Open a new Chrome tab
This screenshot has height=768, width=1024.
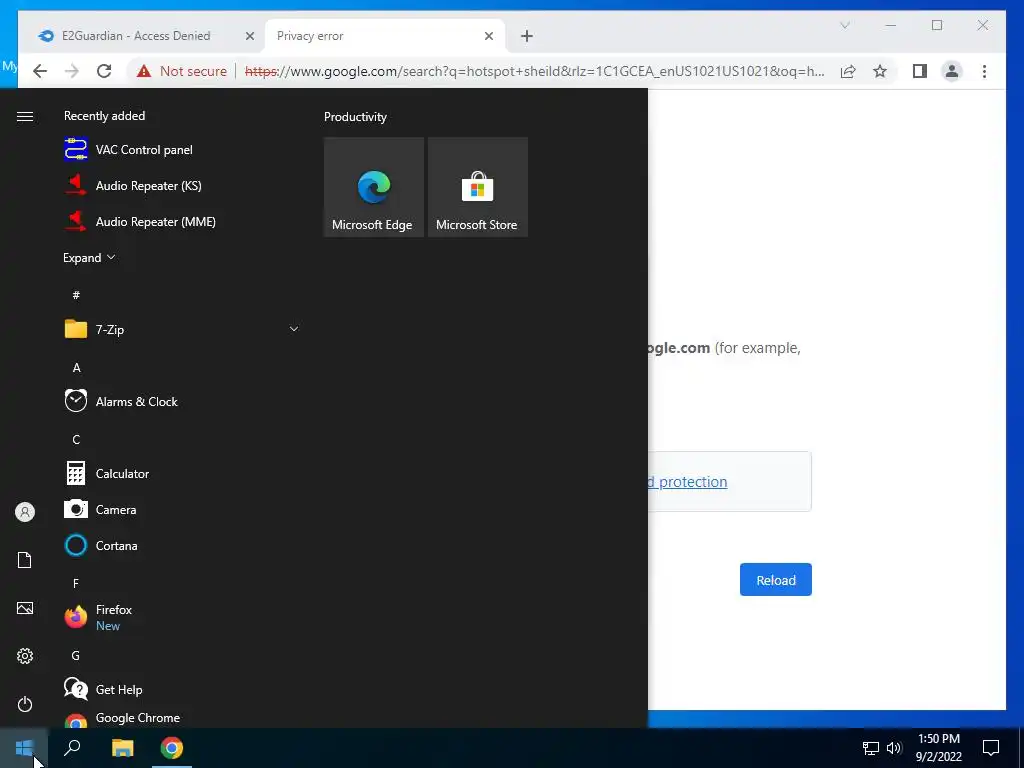coord(527,37)
